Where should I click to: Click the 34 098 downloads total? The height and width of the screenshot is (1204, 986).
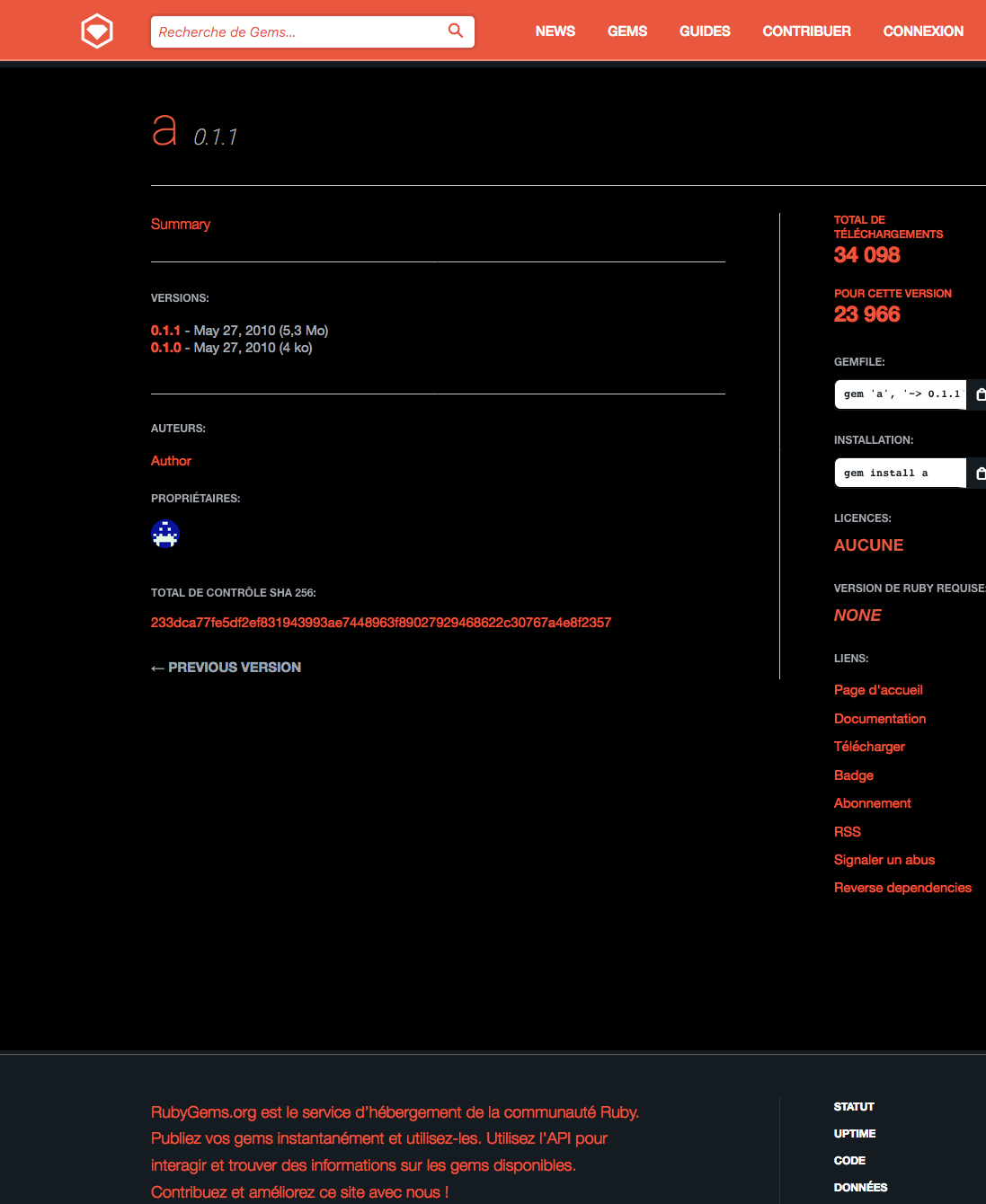click(x=867, y=255)
